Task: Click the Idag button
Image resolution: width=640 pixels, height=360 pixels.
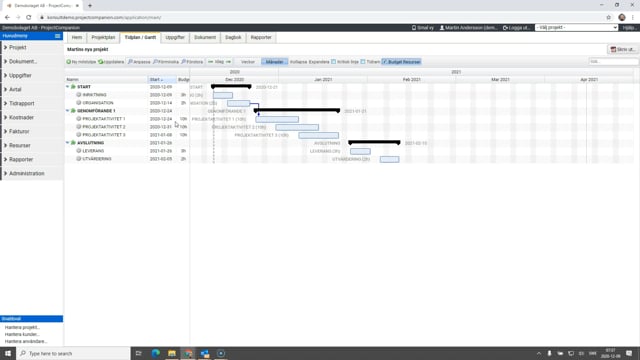Action: click(220, 62)
